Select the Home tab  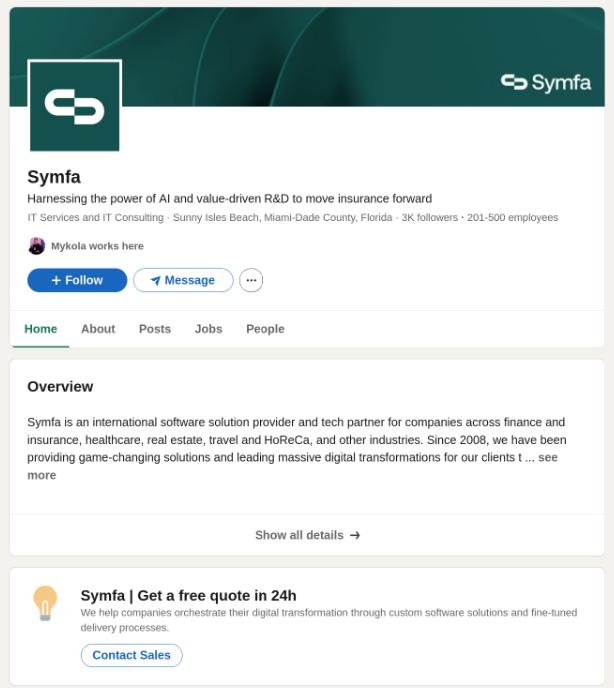(41, 329)
